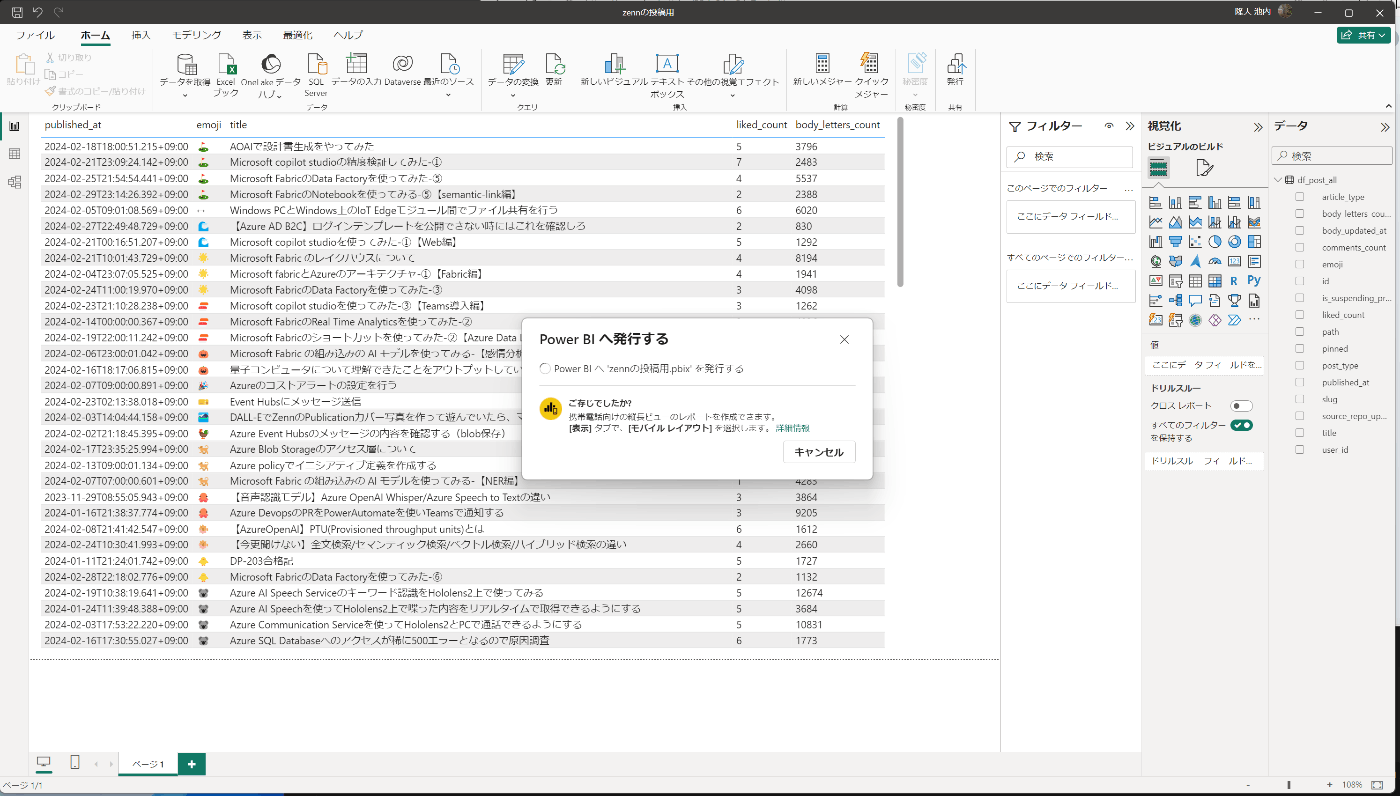Click the Excel workbook source icon
The width and height of the screenshot is (1400, 796).
[x=227, y=64]
